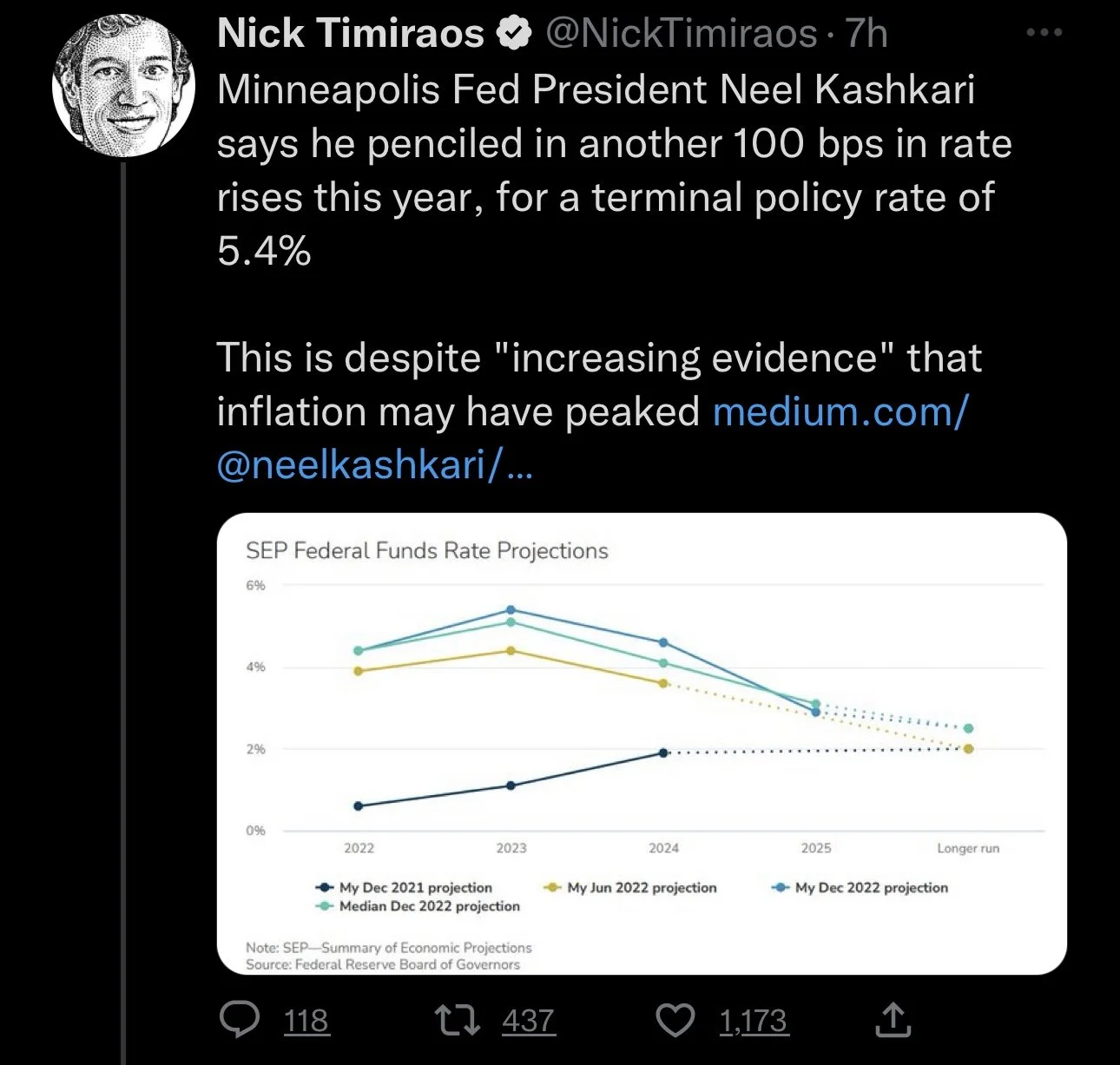Open the @NickTimiraos handle
Viewport: 1120px width, 1065px height.
coord(681,34)
